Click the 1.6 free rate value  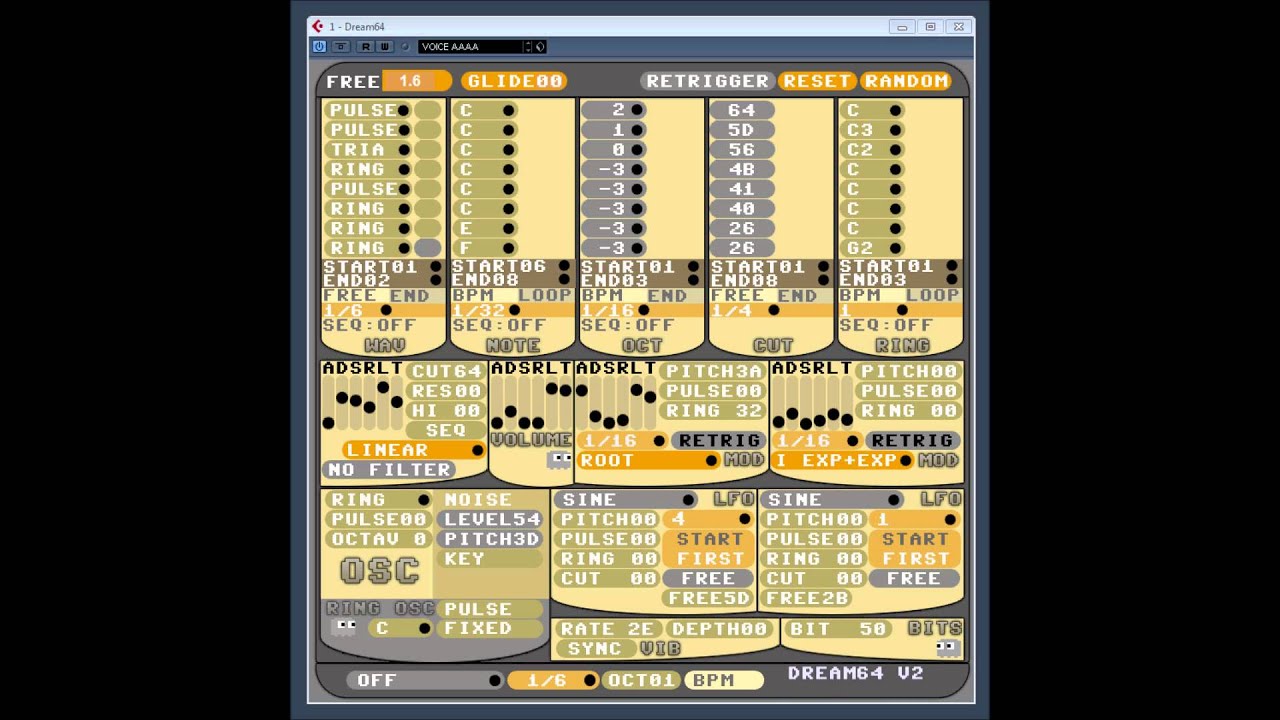pyautogui.click(x=416, y=81)
